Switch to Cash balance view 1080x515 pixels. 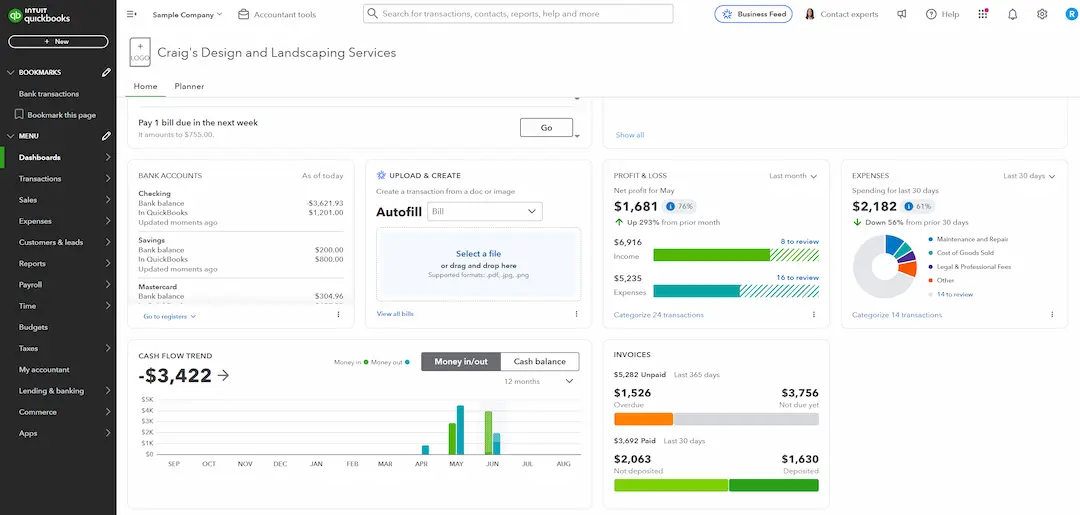(539, 361)
